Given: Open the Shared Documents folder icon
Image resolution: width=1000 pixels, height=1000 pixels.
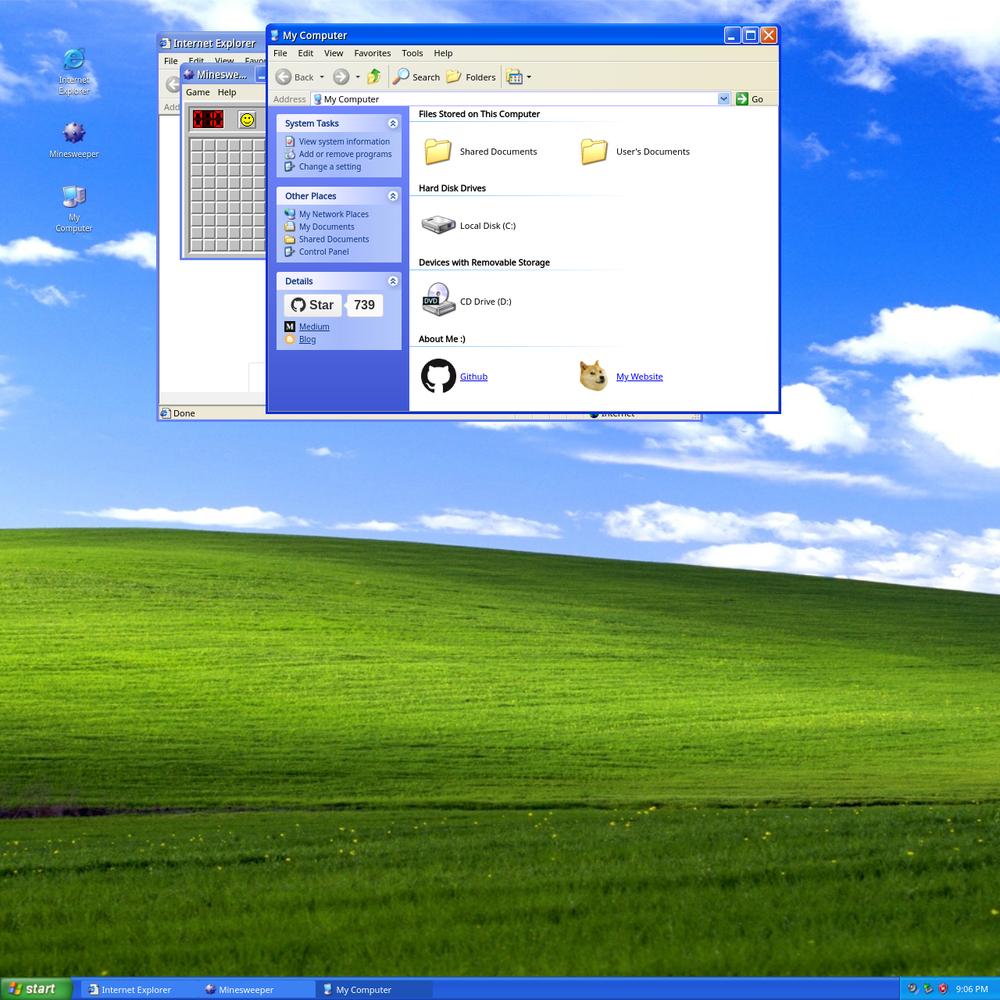Looking at the screenshot, I should coord(438,152).
